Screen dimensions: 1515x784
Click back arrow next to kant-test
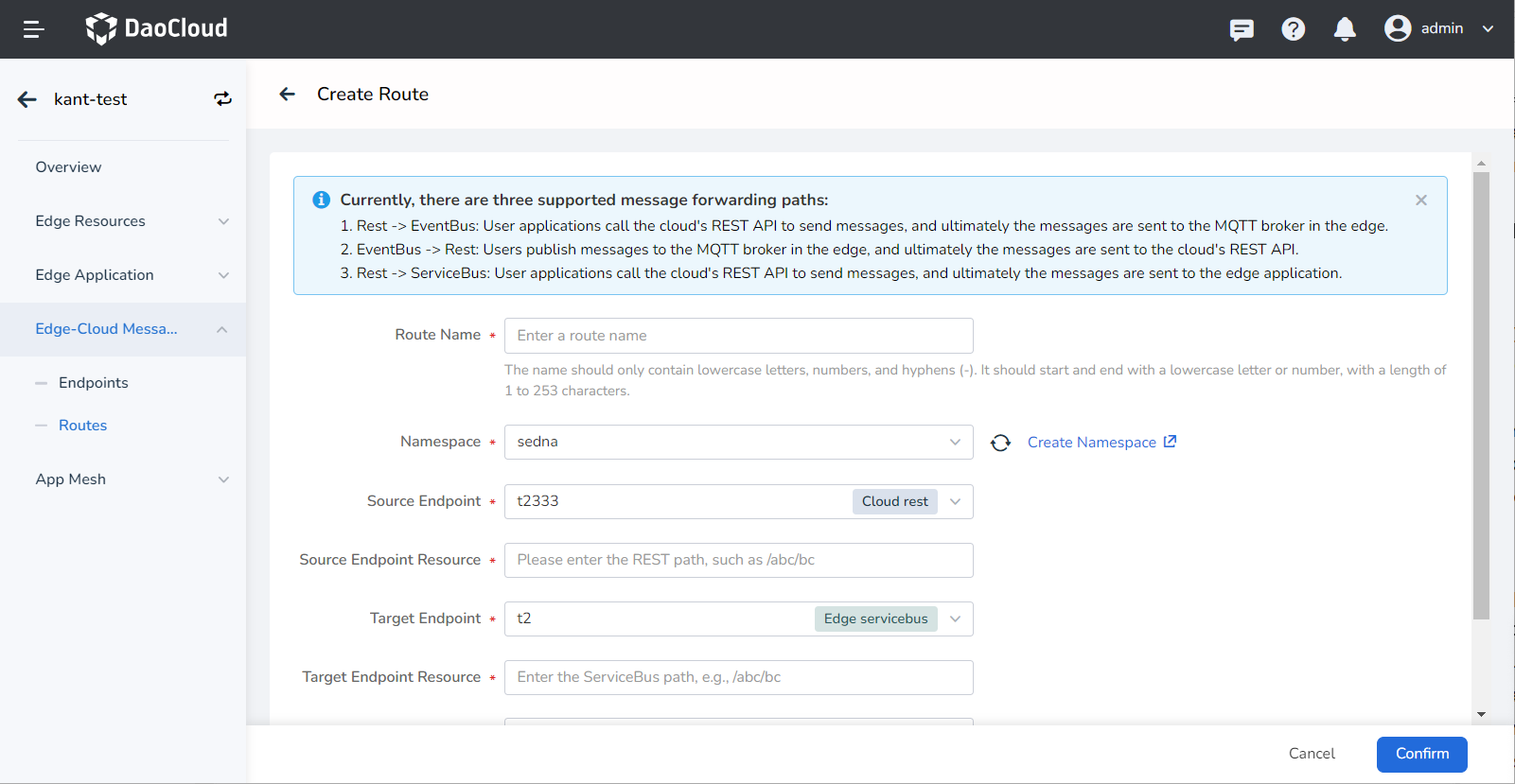[x=27, y=99]
